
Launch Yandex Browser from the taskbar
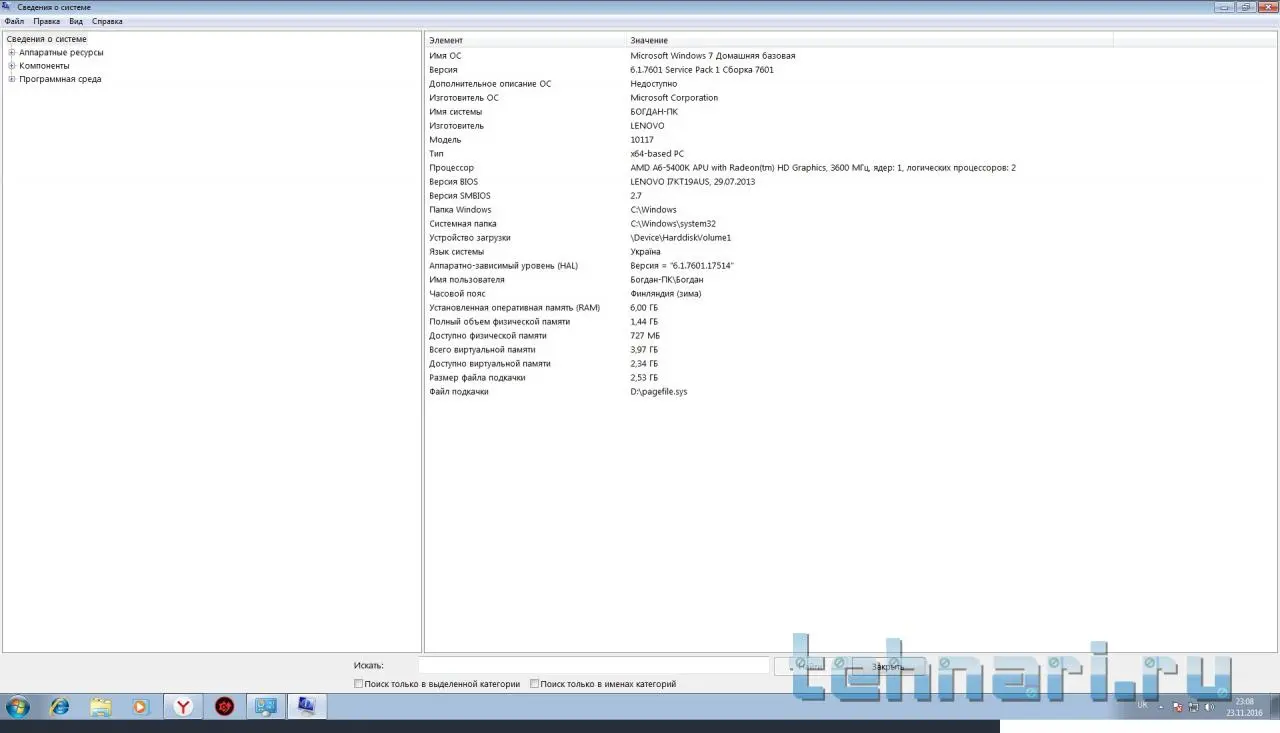click(x=184, y=707)
